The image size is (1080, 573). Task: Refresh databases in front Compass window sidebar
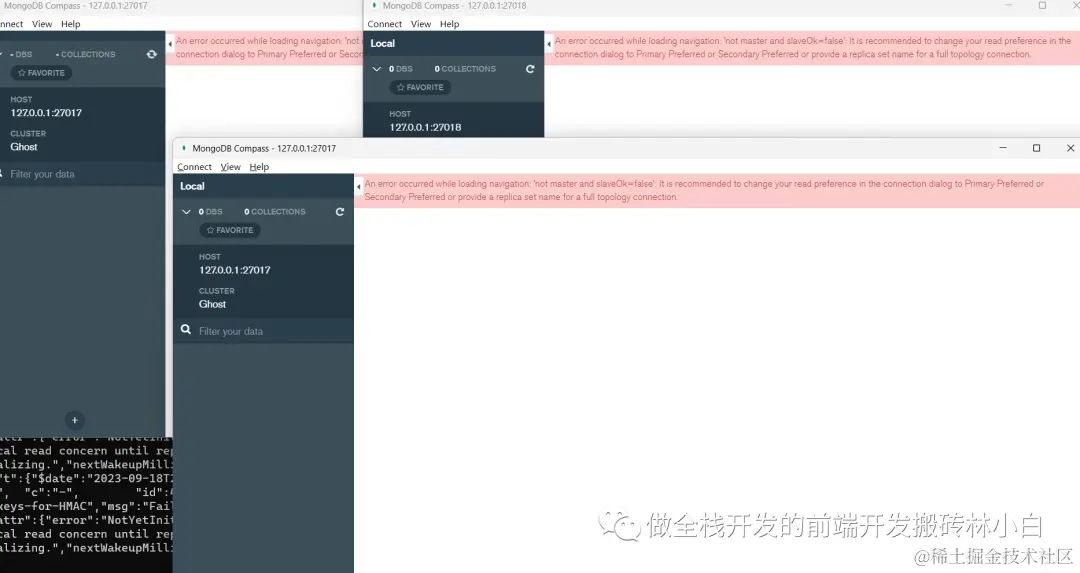(x=340, y=211)
